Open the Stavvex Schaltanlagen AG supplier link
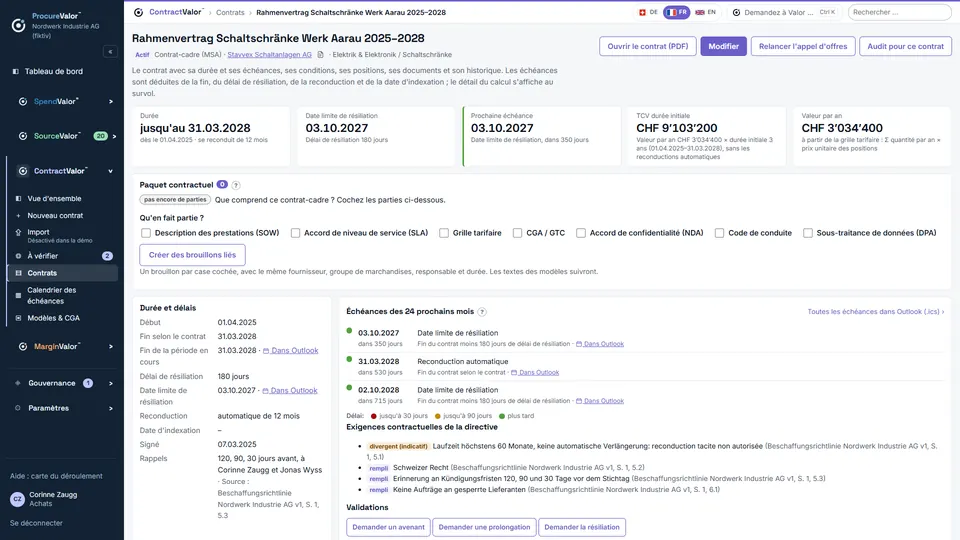 pyautogui.click(x=269, y=54)
